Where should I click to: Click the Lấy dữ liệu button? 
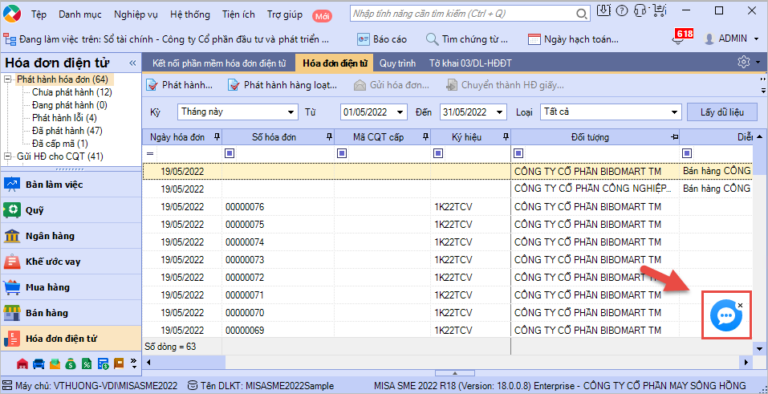[722, 112]
